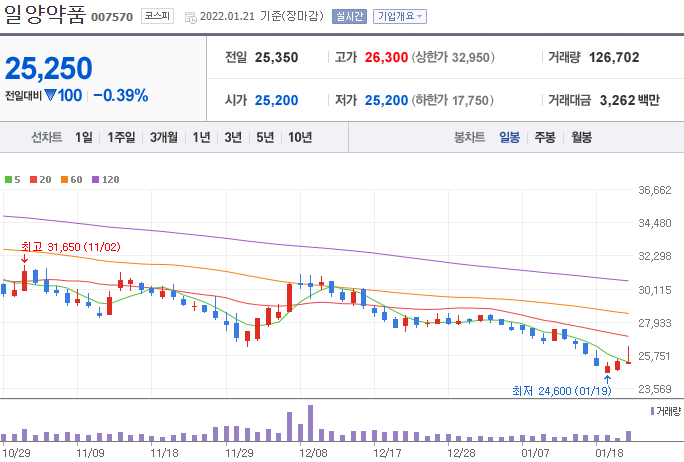Click 상한가 32,950 text
The height and width of the screenshot is (462, 684).
[453, 57]
